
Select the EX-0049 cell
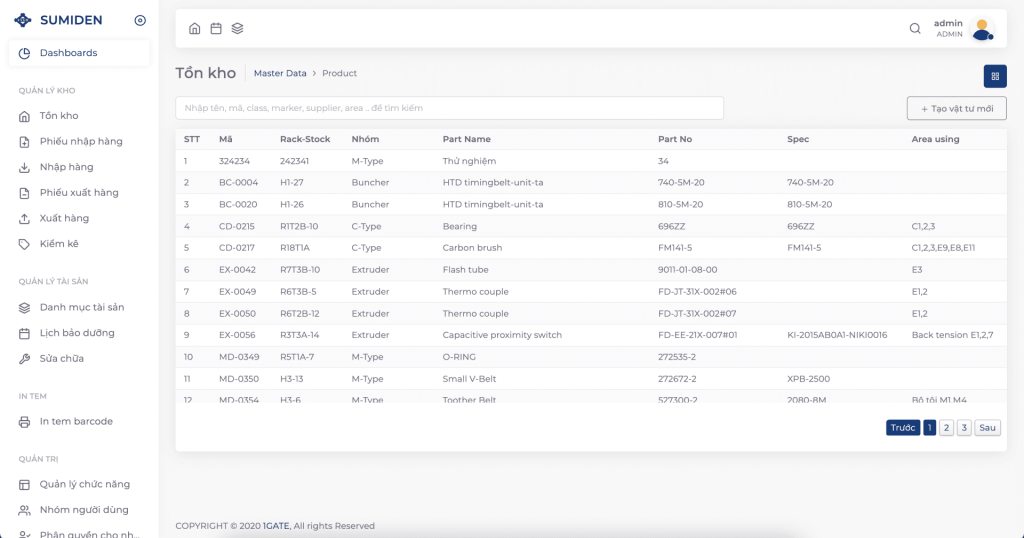(238, 292)
